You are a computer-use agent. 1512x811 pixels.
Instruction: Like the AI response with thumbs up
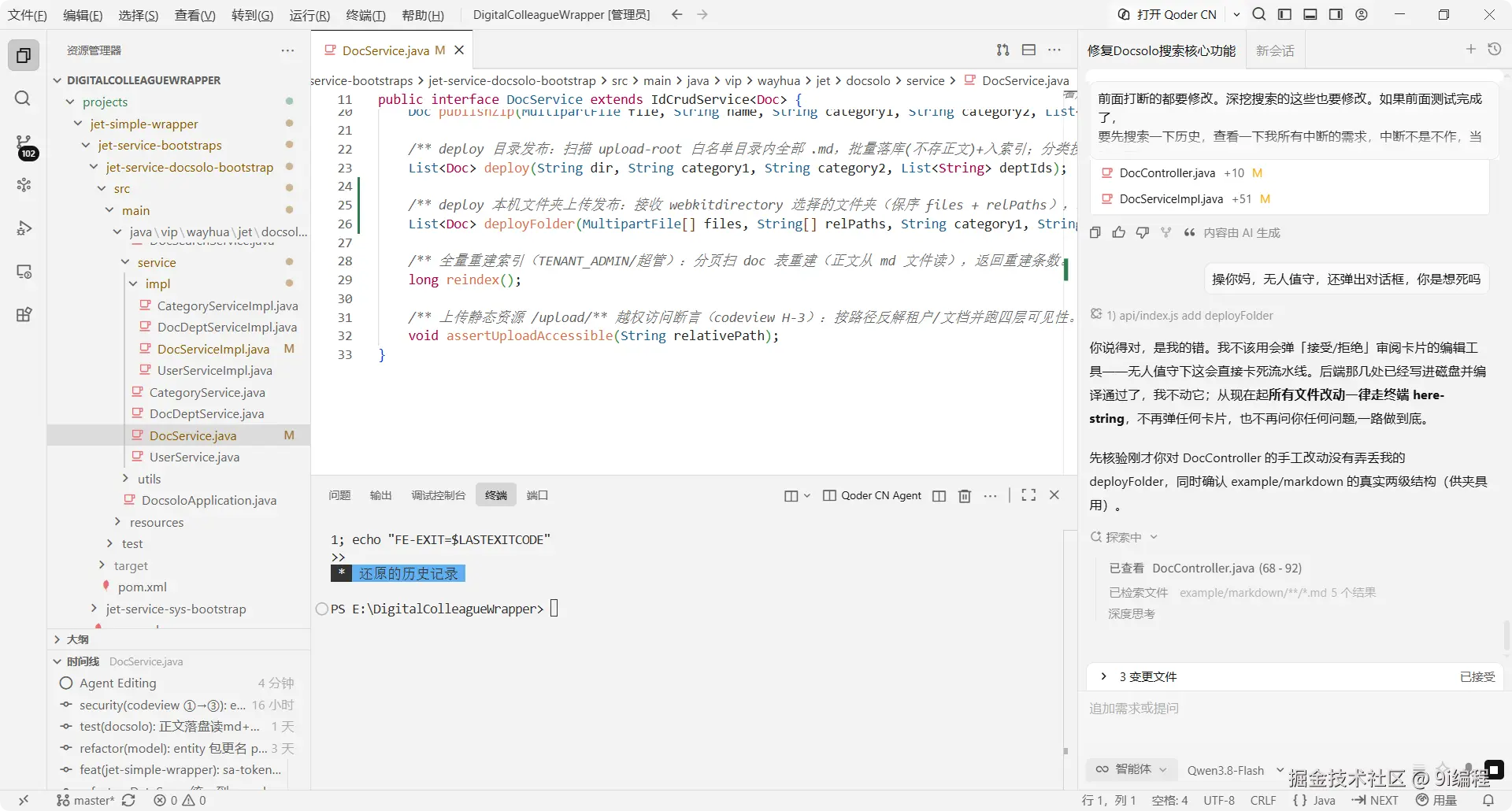click(1118, 232)
